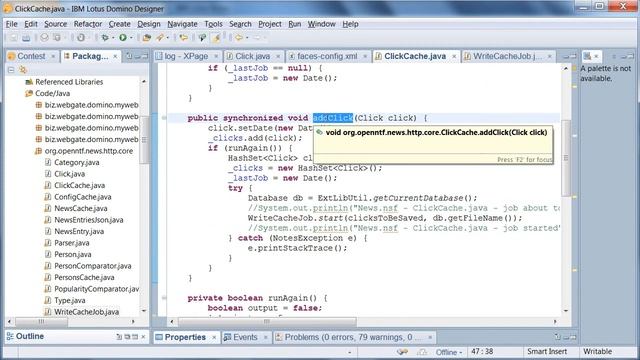
Task: Open the Search dropdown arrow
Action: 167,38
